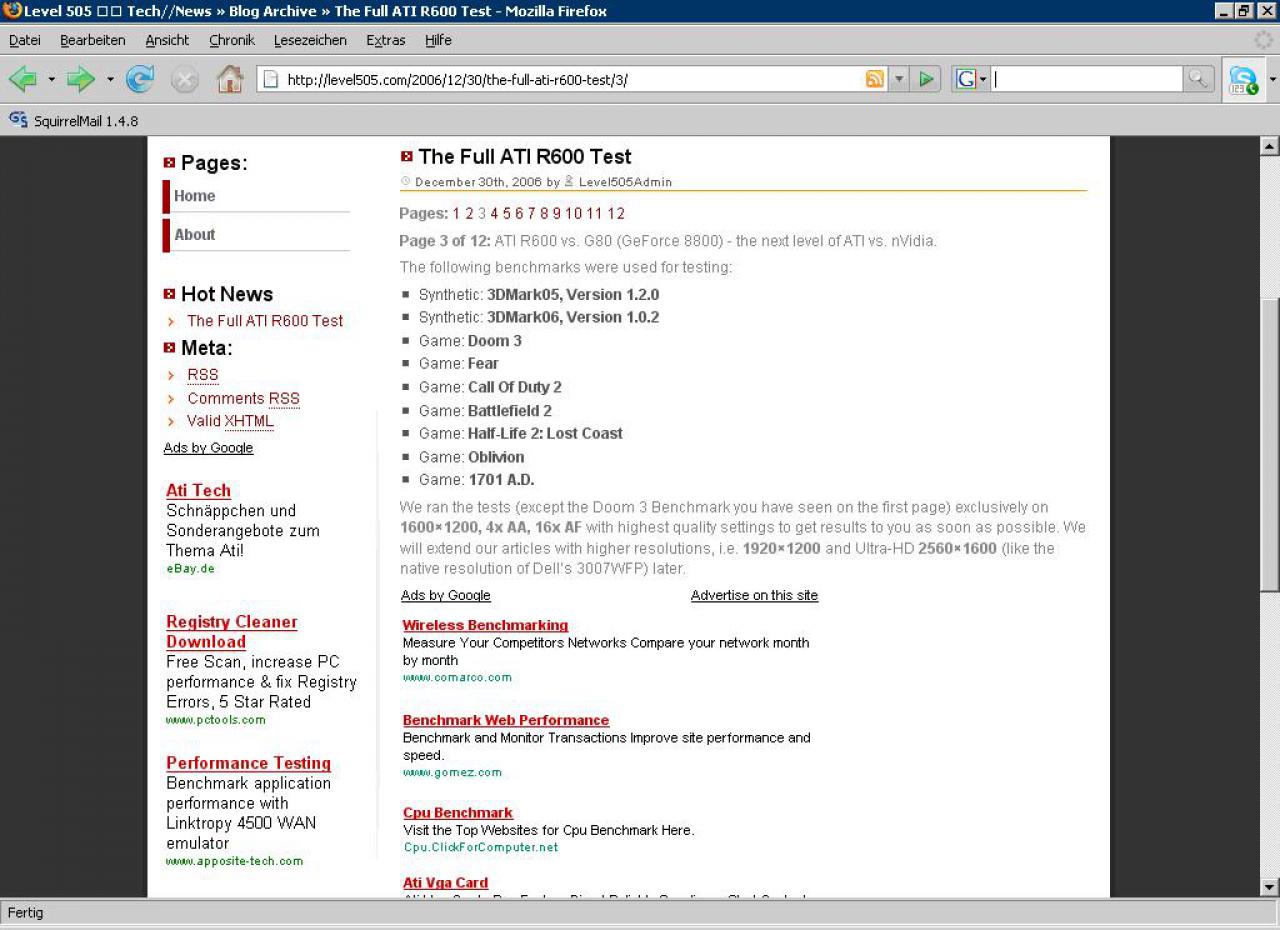The height and width of the screenshot is (930, 1280).
Task: Click the Ads by Google link above Wireless Benchmarking
Action: point(446,595)
